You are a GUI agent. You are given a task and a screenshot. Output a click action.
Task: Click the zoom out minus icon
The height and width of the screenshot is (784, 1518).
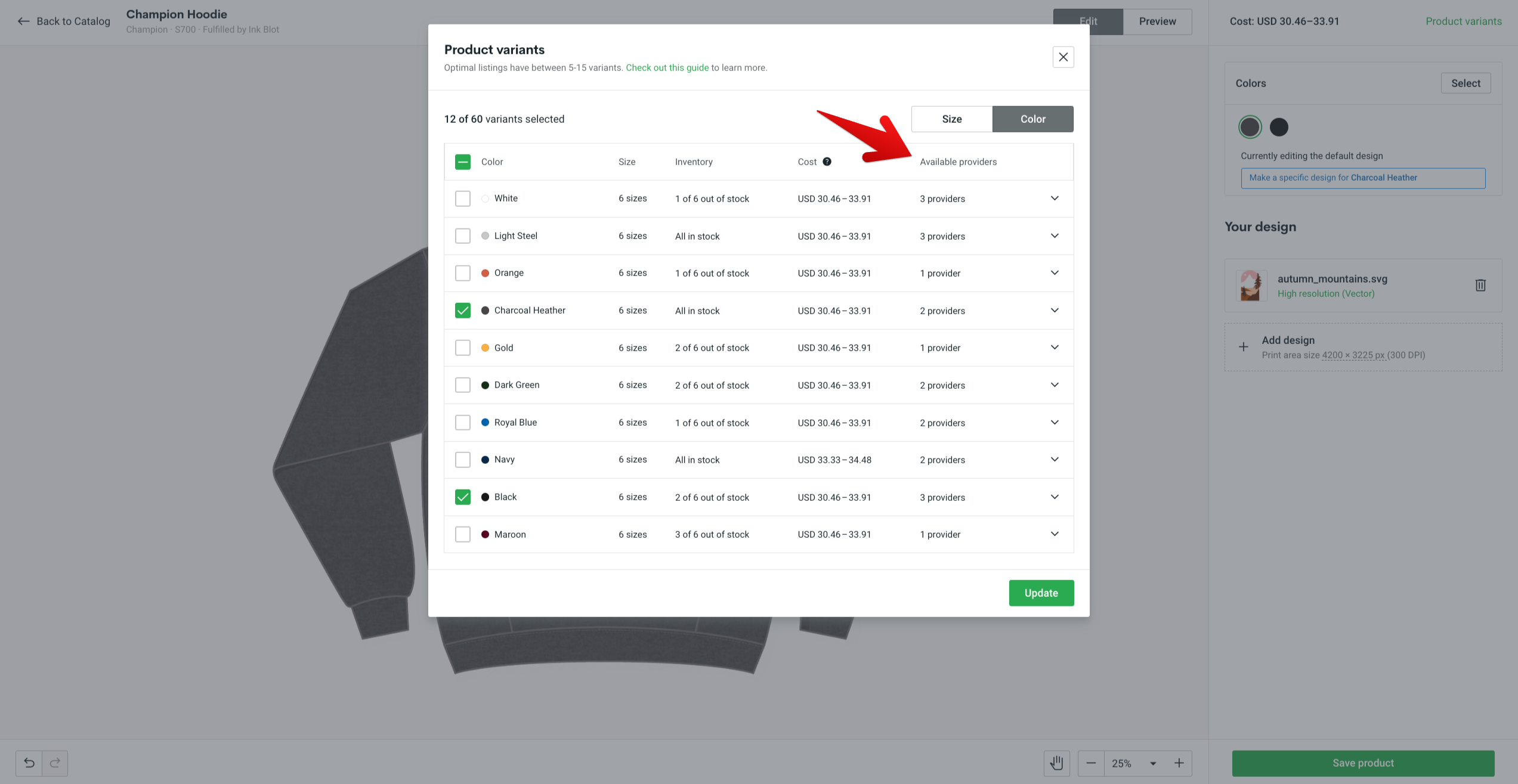point(1091,763)
